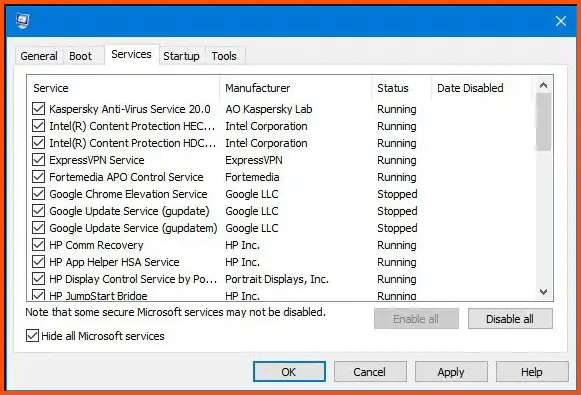Open the Tools tab
Viewport: 581px width, 395px height.
pyautogui.click(x=224, y=56)
